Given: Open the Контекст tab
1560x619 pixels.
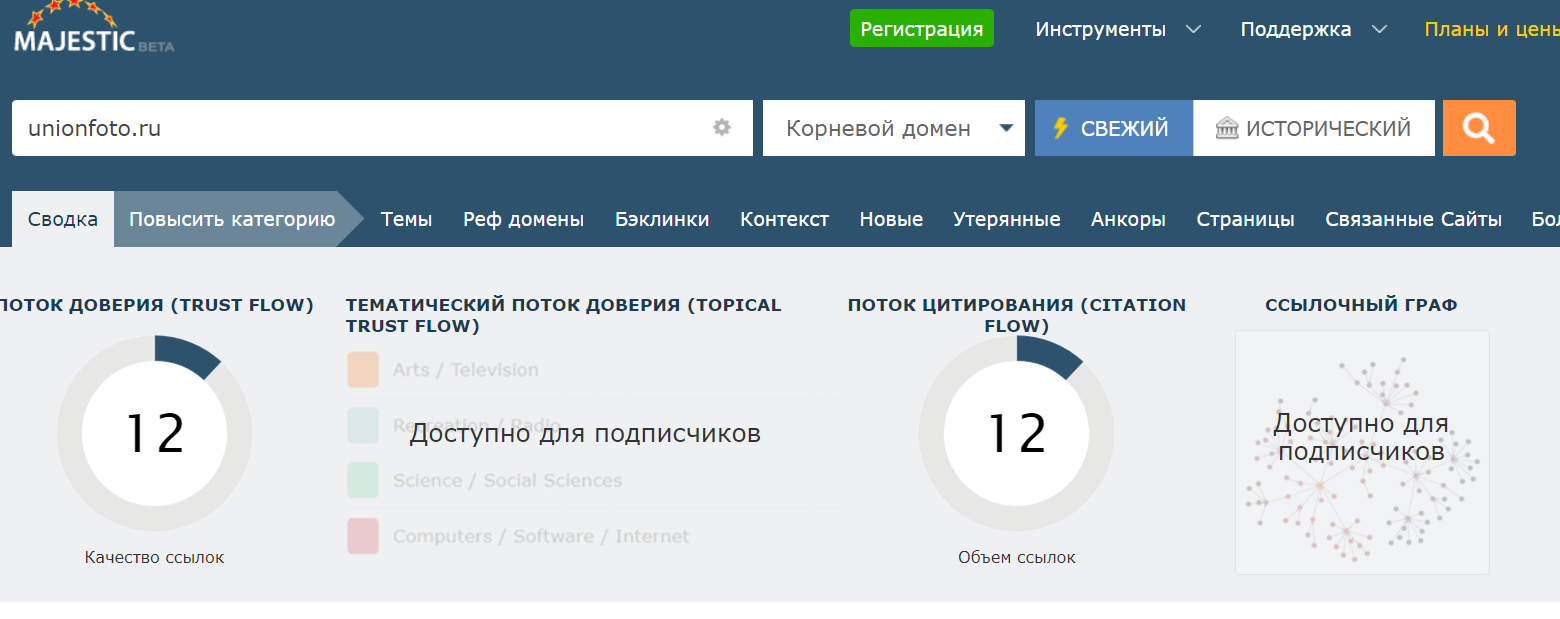Looking at the screenshot, I should coord(785,219).
